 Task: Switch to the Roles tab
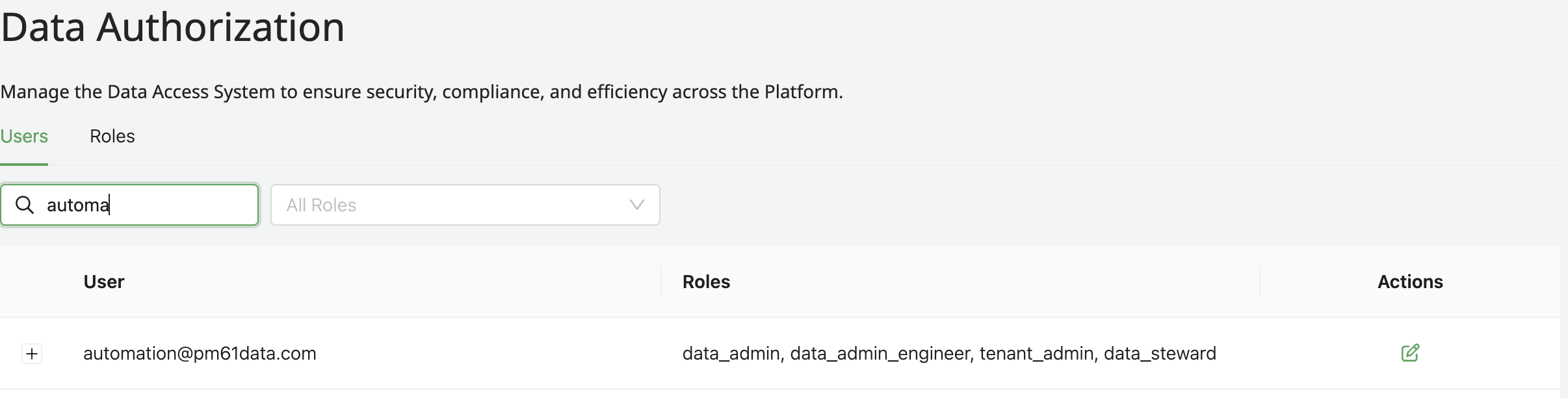[x=112, y=137]
